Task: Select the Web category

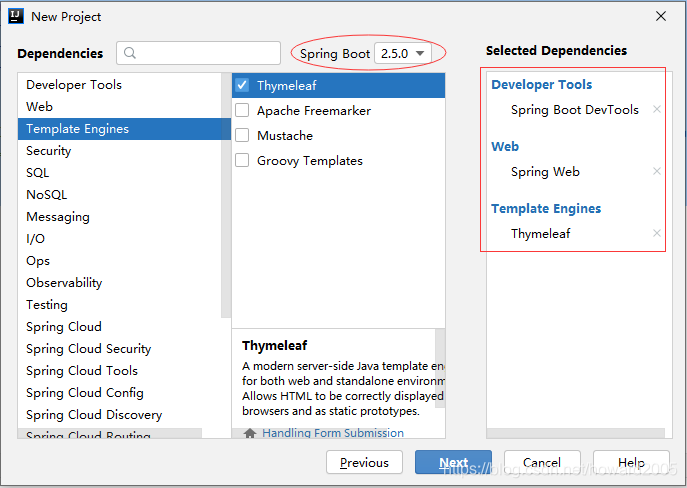Action: [120, 106]
